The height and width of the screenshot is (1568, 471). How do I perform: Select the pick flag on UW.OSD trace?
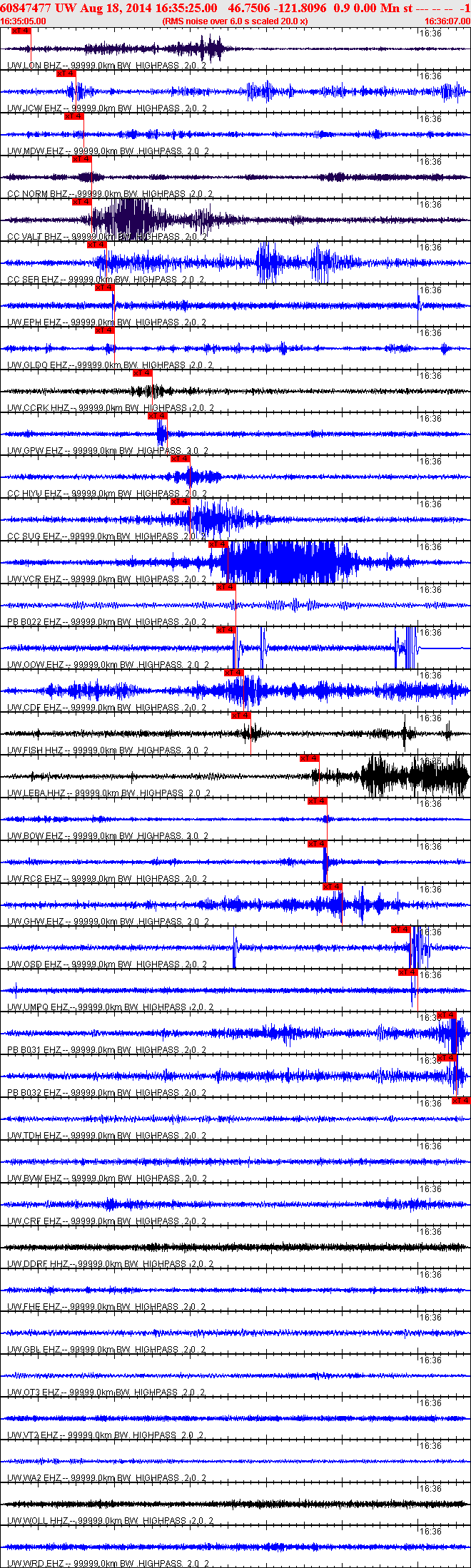pos(400,930)
